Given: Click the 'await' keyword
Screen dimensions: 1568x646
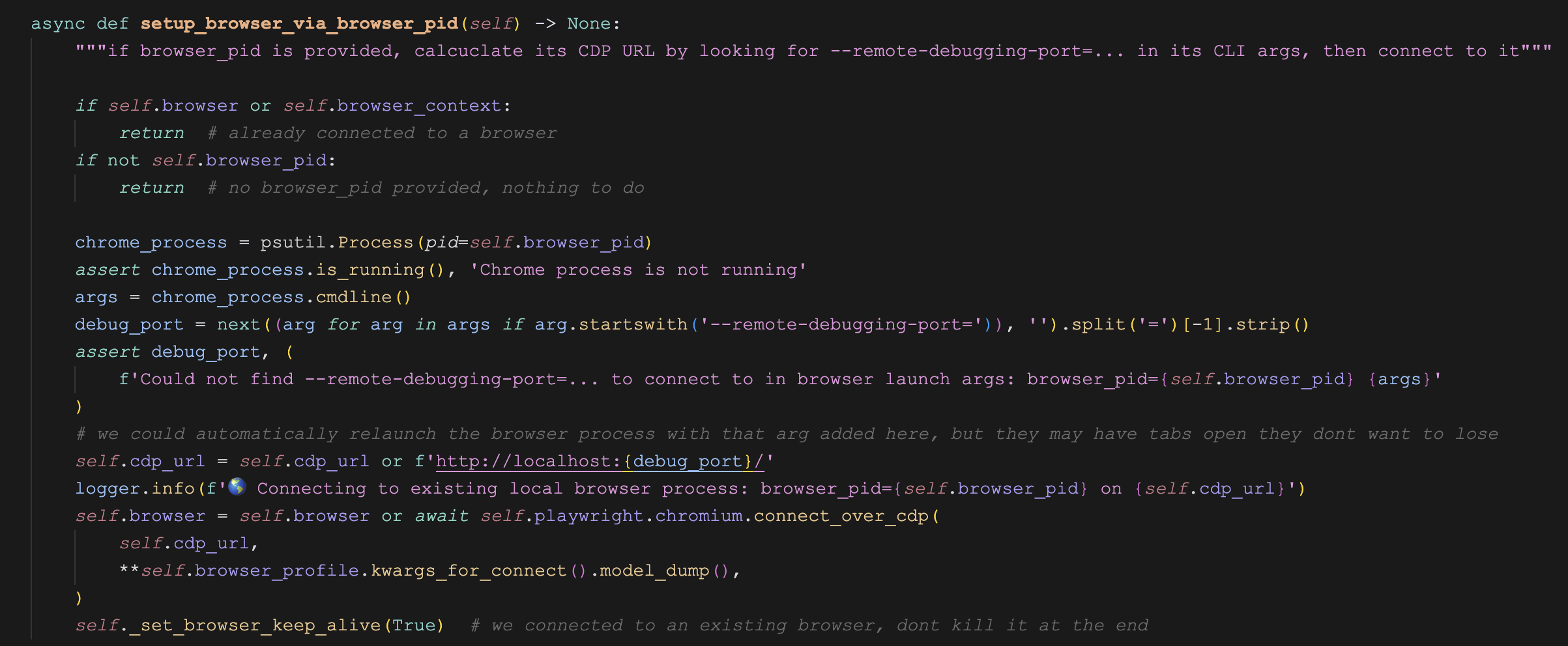Looking at the screenshot, I should pyautogui.click(x=441, y=516).
